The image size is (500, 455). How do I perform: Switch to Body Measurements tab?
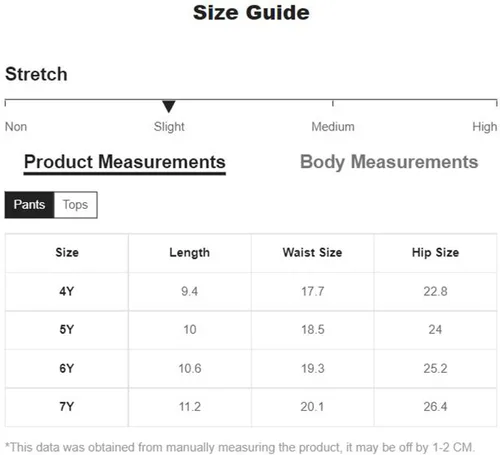[389, 162]
